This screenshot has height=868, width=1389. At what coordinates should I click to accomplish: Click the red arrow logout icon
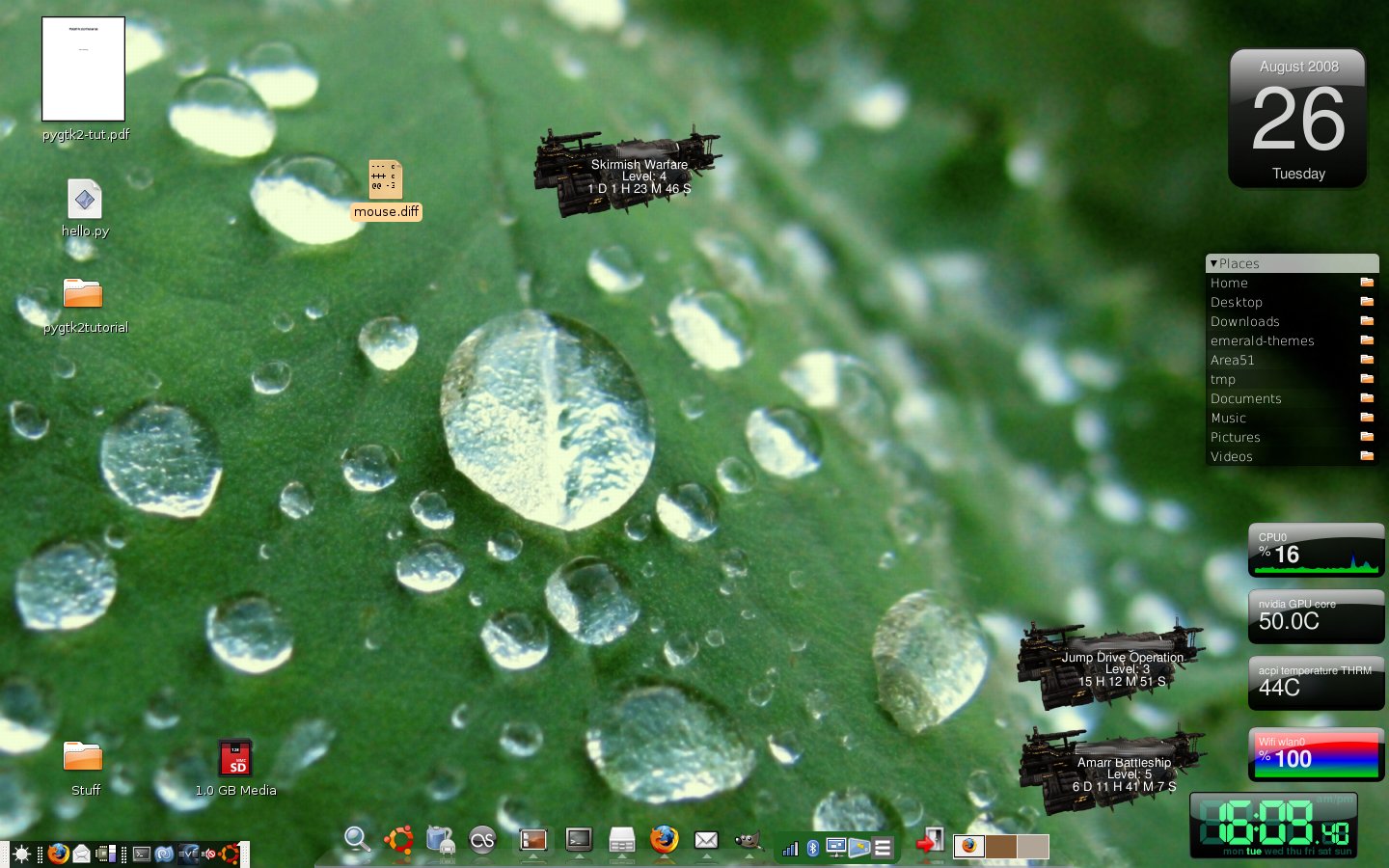(930, 841)
